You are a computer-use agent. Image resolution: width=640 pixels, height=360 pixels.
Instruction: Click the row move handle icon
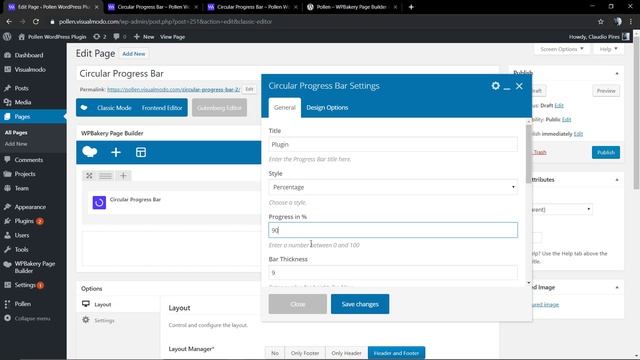[89, 176]
